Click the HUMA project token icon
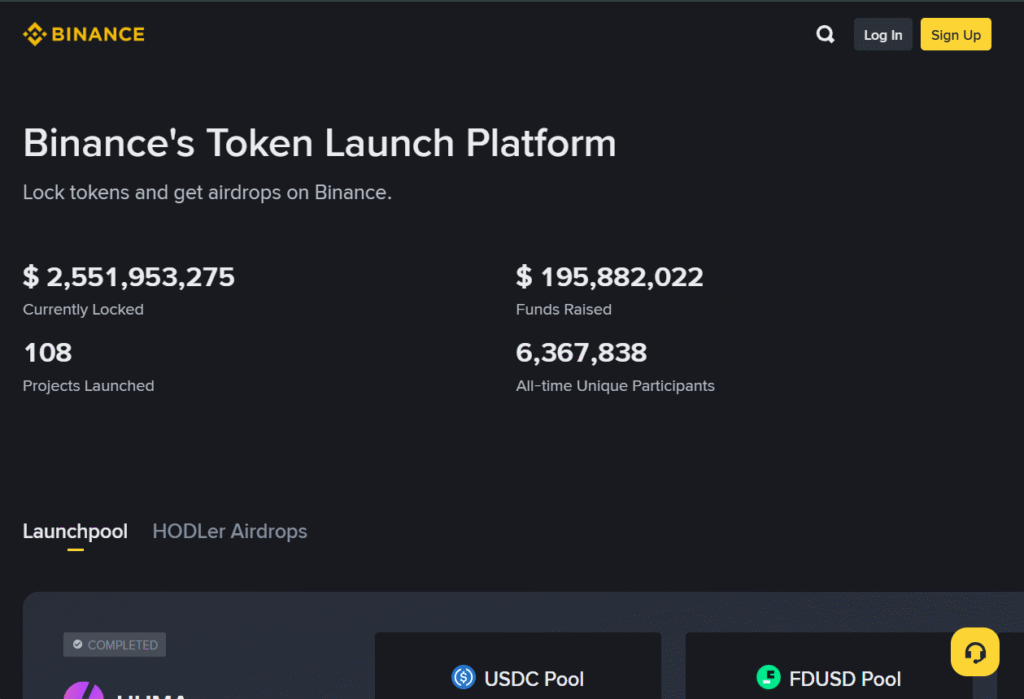The width and height of the screenshot is (1024, 699). click(x=84, y=691)
